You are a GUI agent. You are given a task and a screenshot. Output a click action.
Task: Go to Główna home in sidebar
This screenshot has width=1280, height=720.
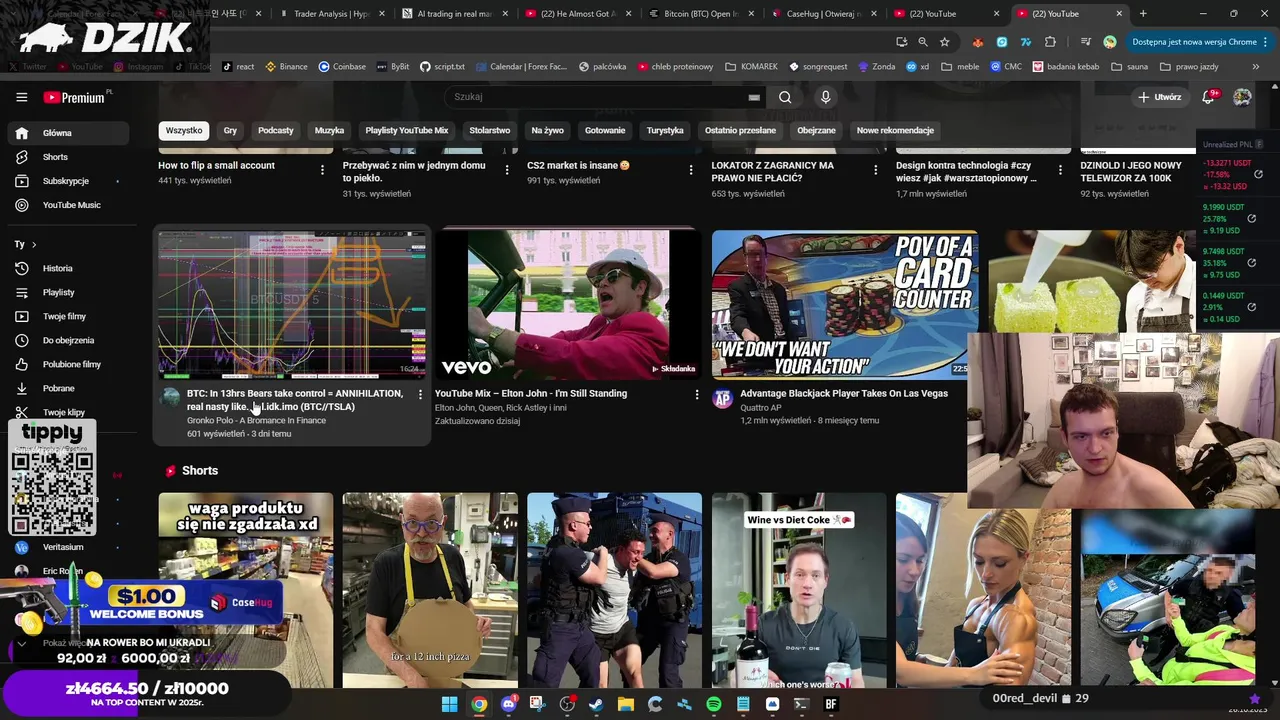pyautogui.click(x=68, y=133)
